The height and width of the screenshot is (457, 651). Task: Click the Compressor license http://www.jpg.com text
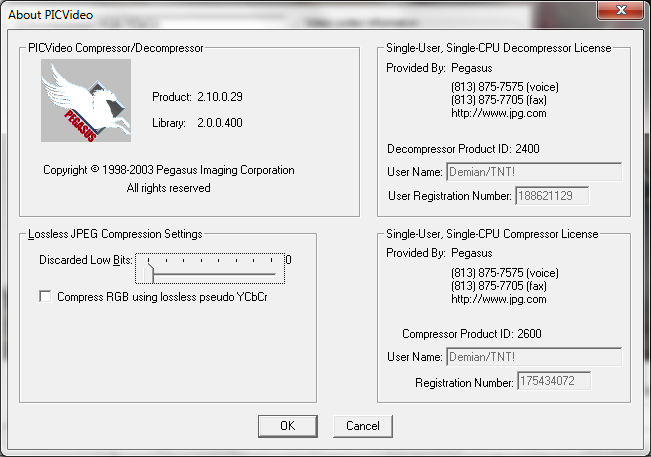click(x=499, y=299)
